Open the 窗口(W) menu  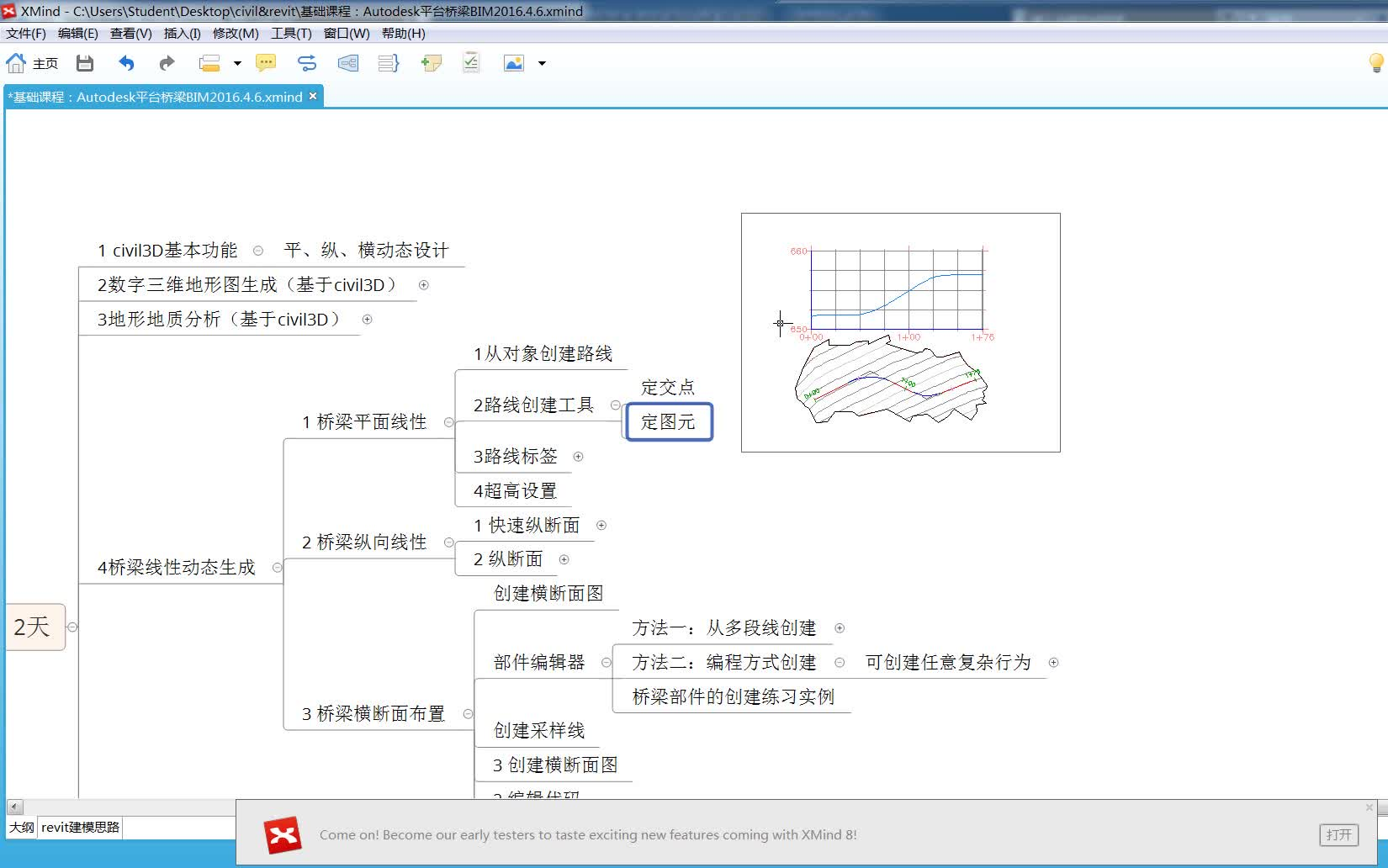pyautogui.click(x=347, y=34)
